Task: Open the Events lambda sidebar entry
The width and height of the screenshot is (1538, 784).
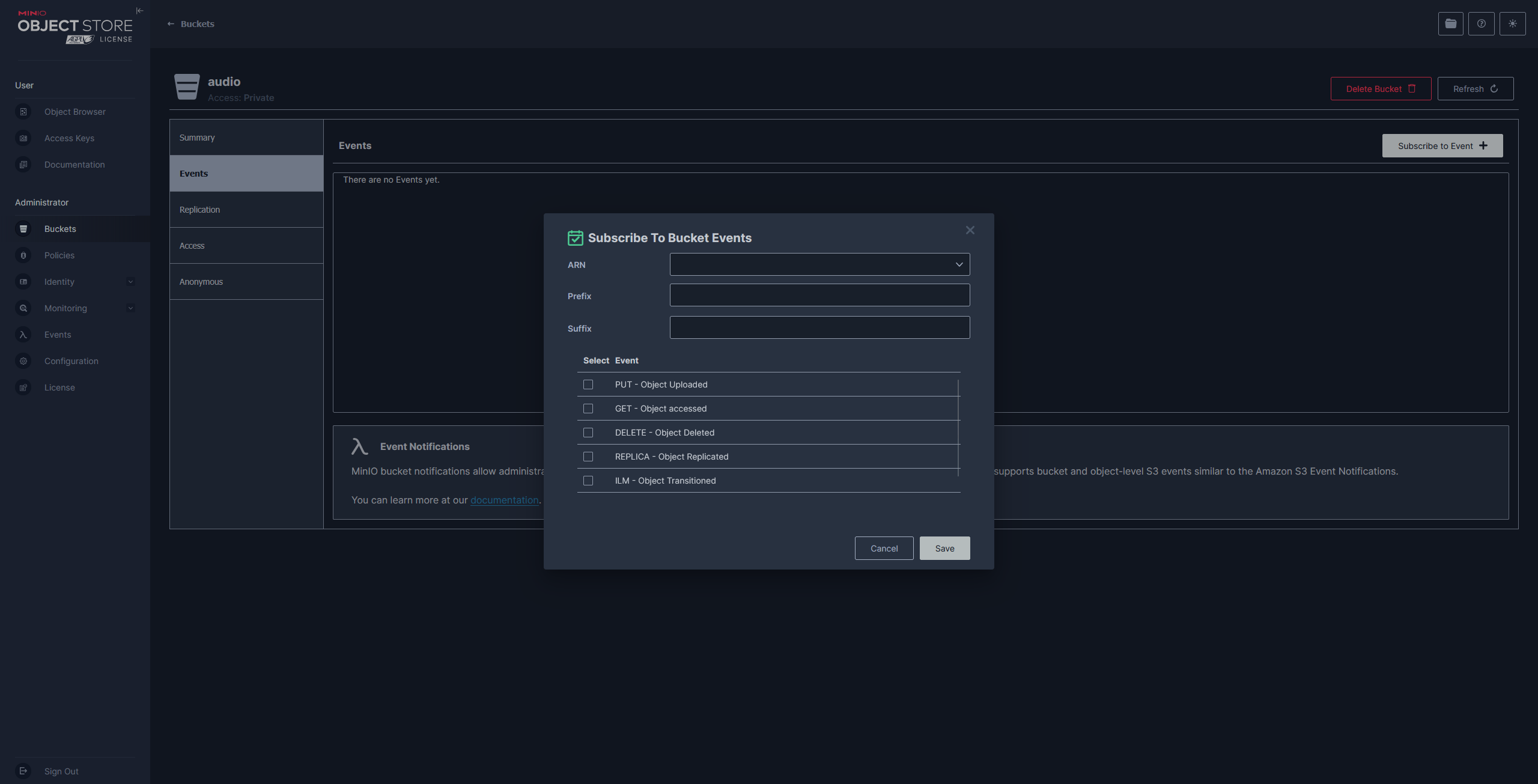Action: point(58,335)
